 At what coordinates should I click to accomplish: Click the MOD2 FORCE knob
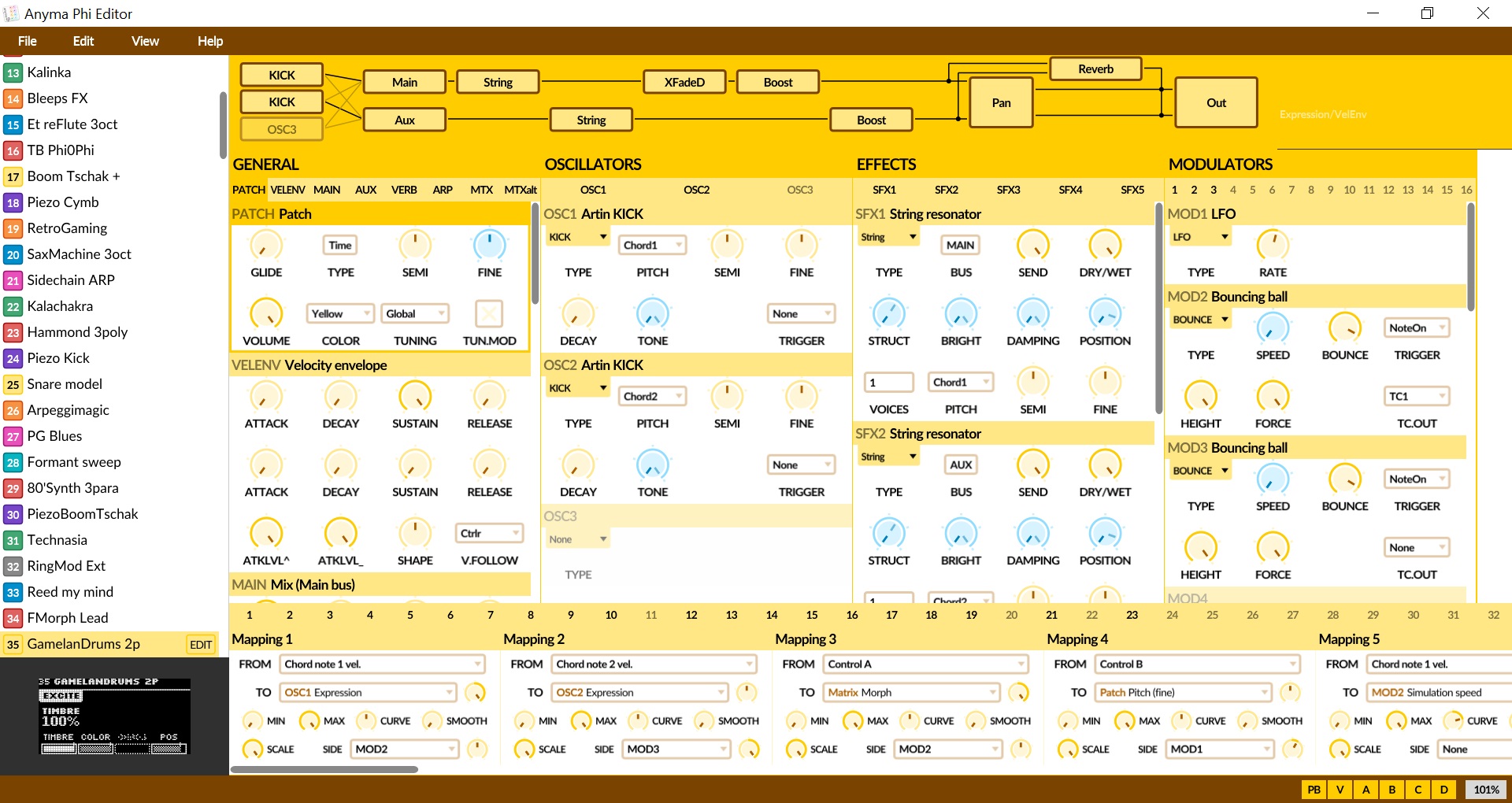click(1273, 397)
